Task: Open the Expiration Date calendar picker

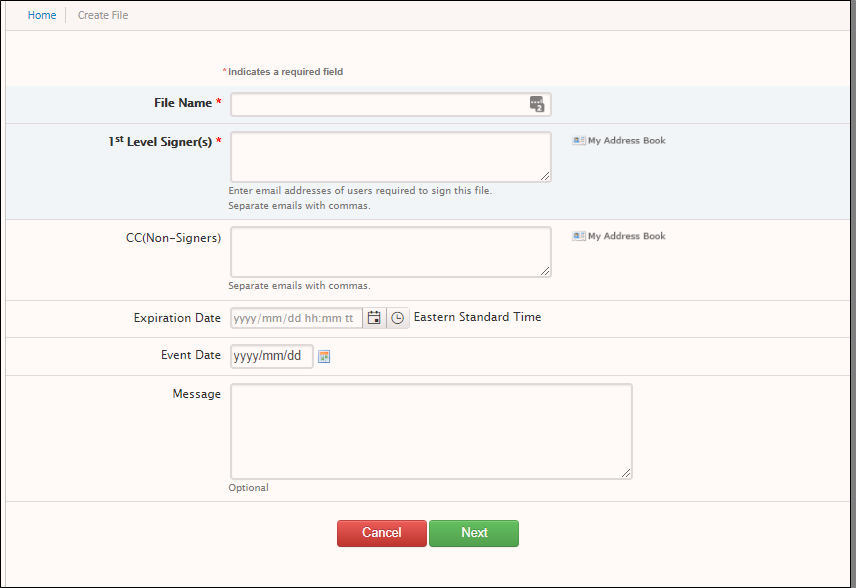Action: [374, 318]
